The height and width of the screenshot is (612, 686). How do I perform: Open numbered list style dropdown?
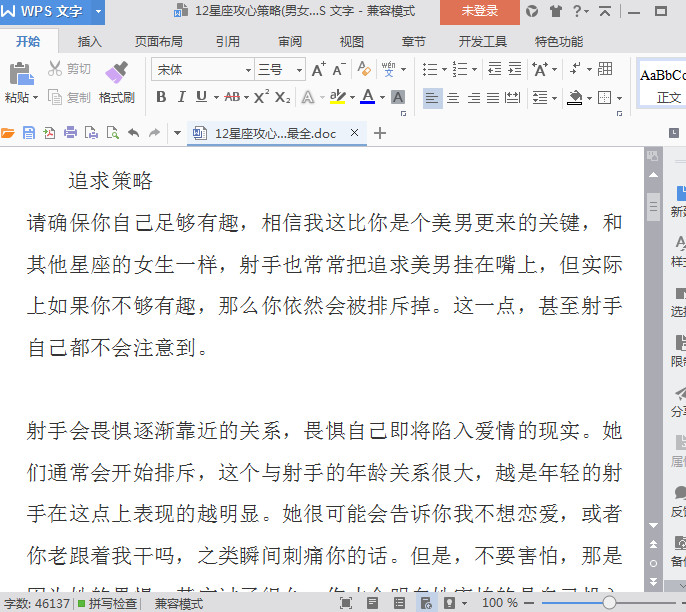click(474, 69)
